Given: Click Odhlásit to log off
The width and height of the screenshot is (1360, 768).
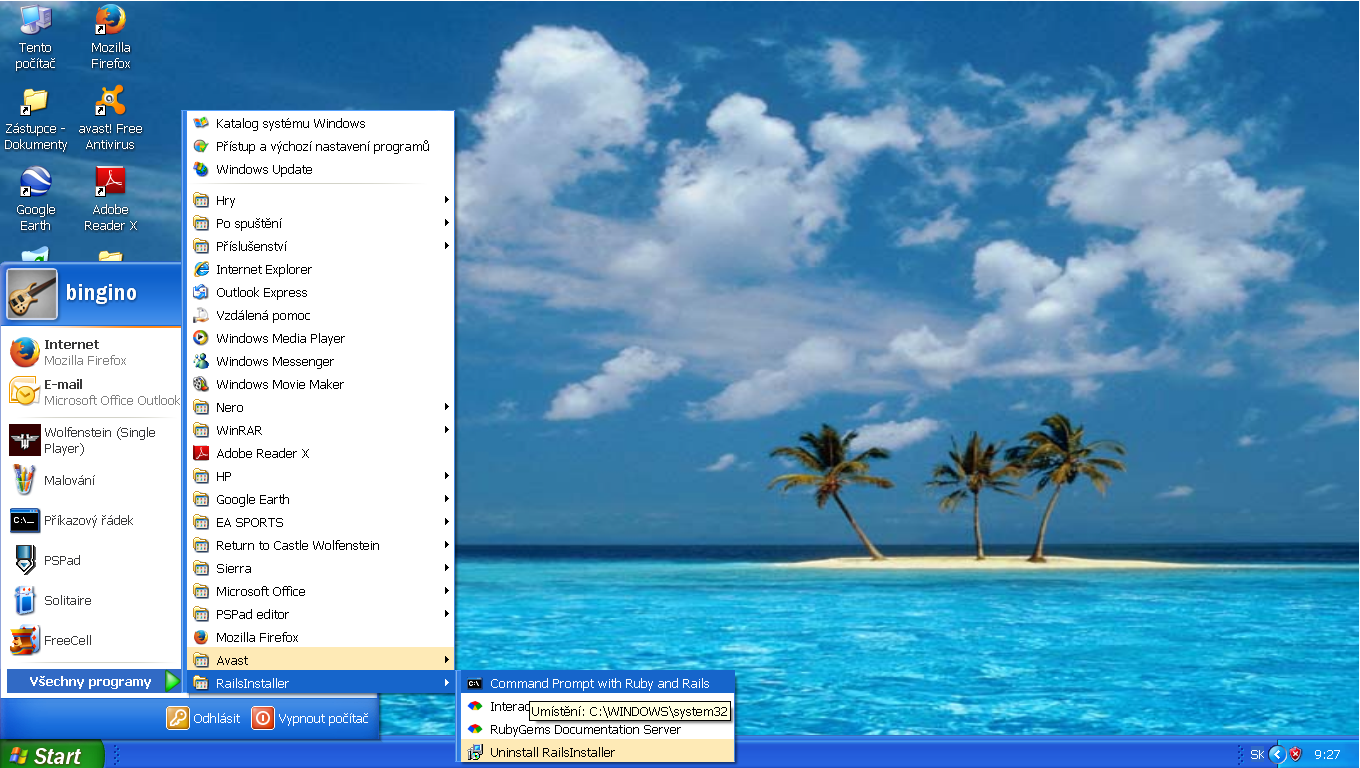Looking at the screenshot, I should [204, 718].
